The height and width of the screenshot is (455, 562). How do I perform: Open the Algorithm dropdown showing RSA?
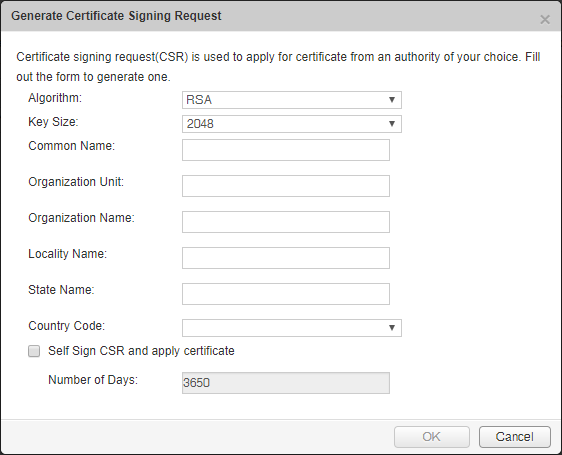coord(292,100)
